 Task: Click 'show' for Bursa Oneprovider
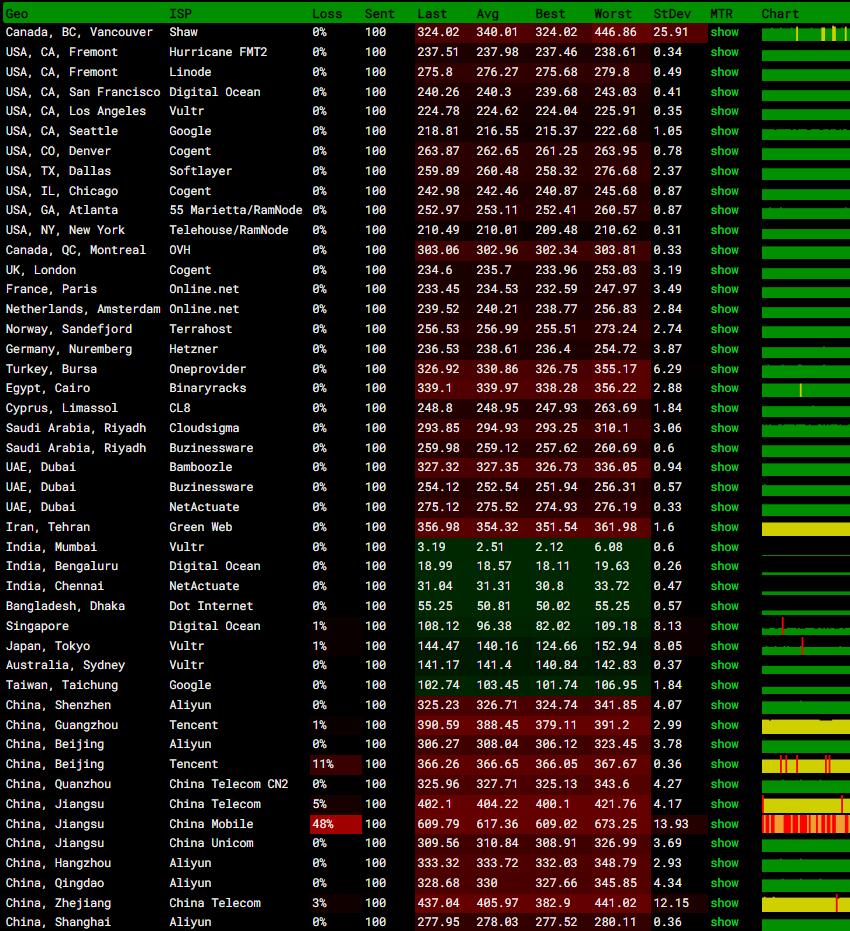coord(724,369)
